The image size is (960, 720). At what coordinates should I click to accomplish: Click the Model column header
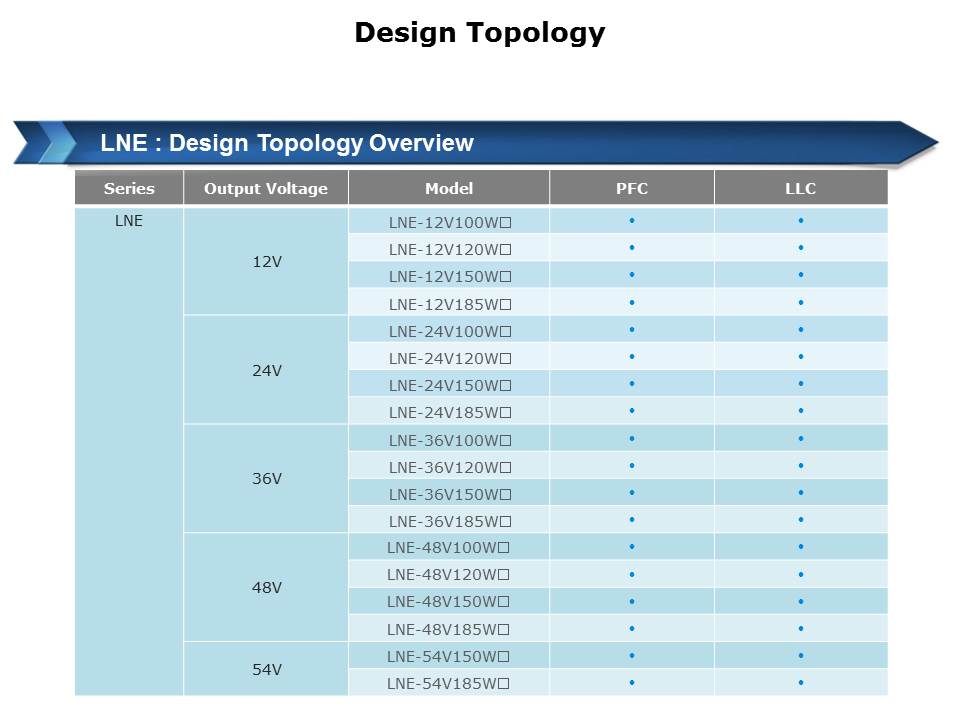pos(449,188)
